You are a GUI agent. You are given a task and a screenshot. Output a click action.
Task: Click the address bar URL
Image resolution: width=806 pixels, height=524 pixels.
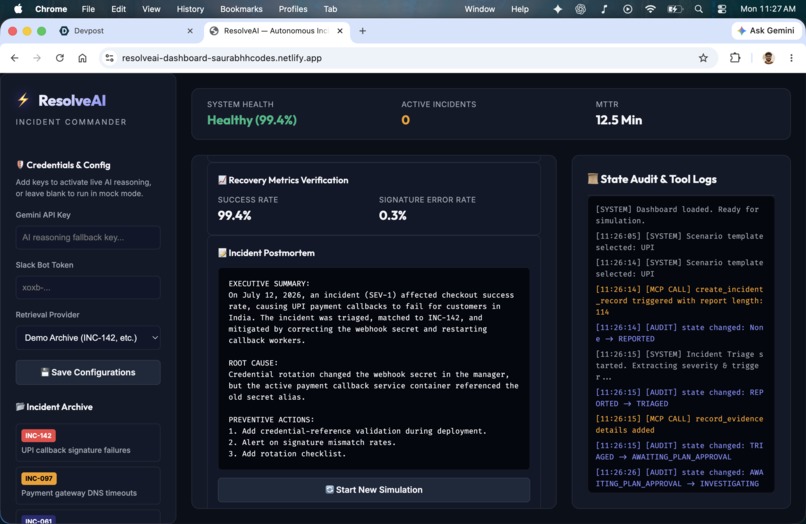[x=222, y=58]
